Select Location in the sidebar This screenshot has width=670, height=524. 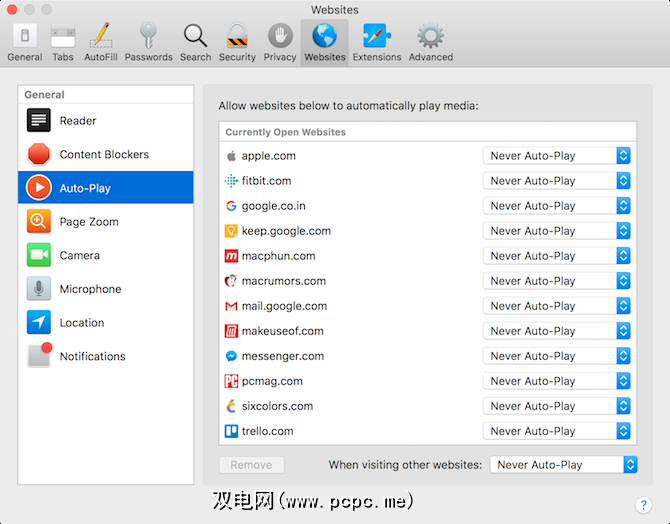pyautogui.click(x=106, y=322)
